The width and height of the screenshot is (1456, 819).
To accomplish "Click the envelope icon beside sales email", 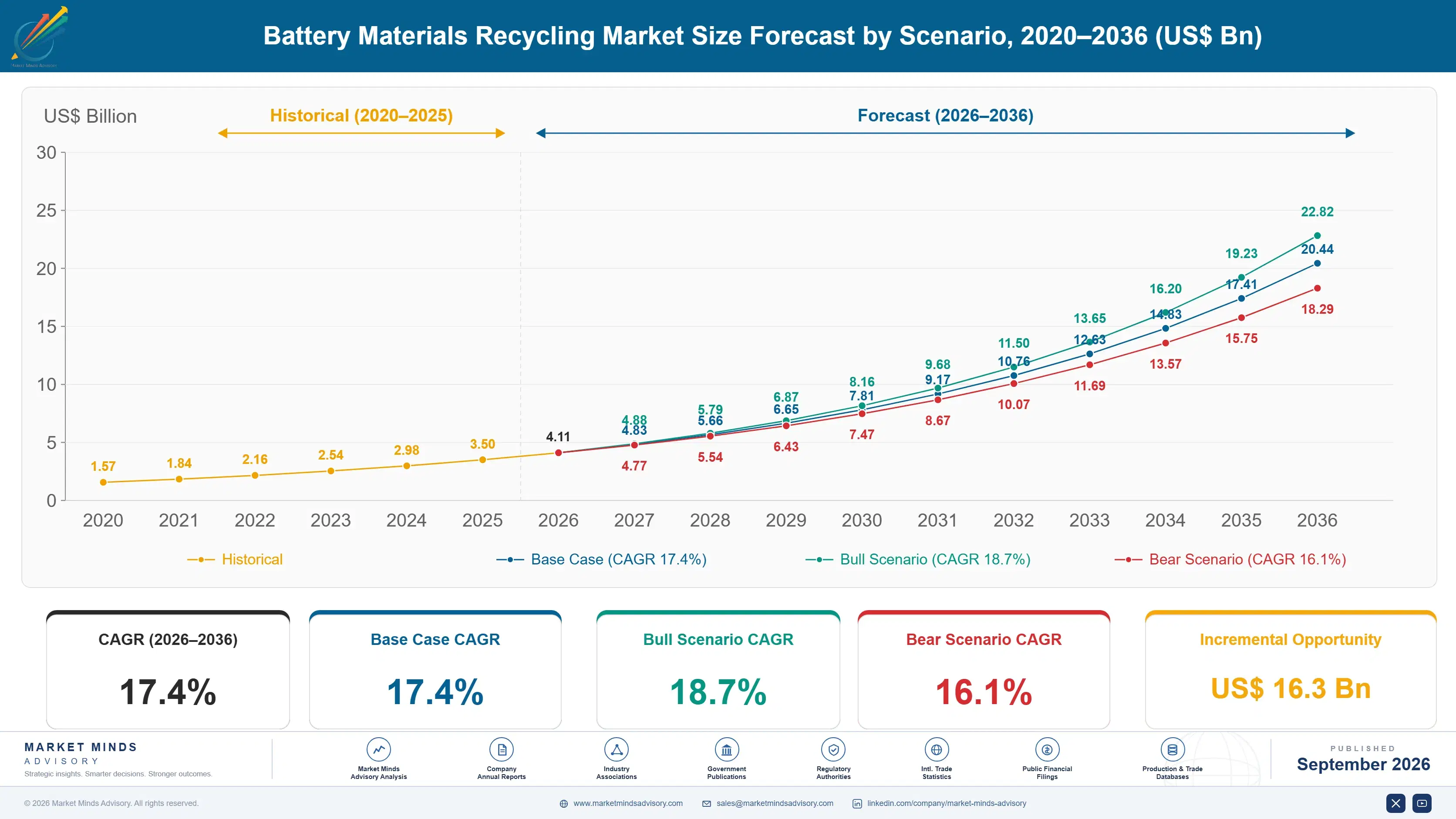I will pos(707,804).
